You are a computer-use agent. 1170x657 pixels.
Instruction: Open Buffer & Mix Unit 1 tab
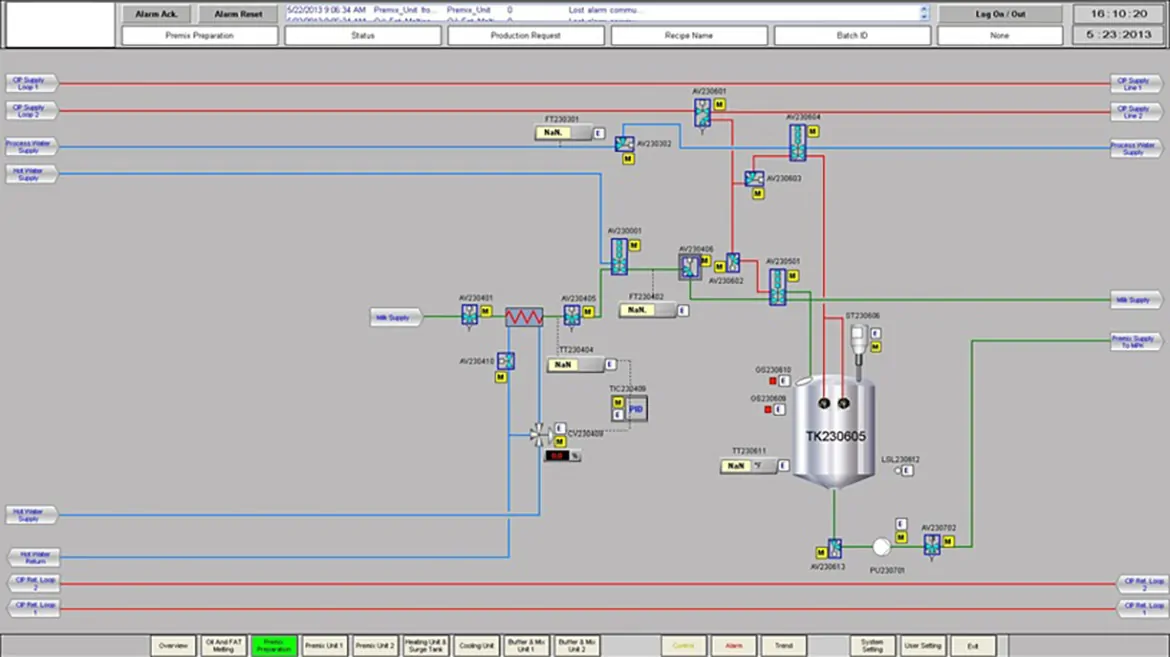(526, 646)
